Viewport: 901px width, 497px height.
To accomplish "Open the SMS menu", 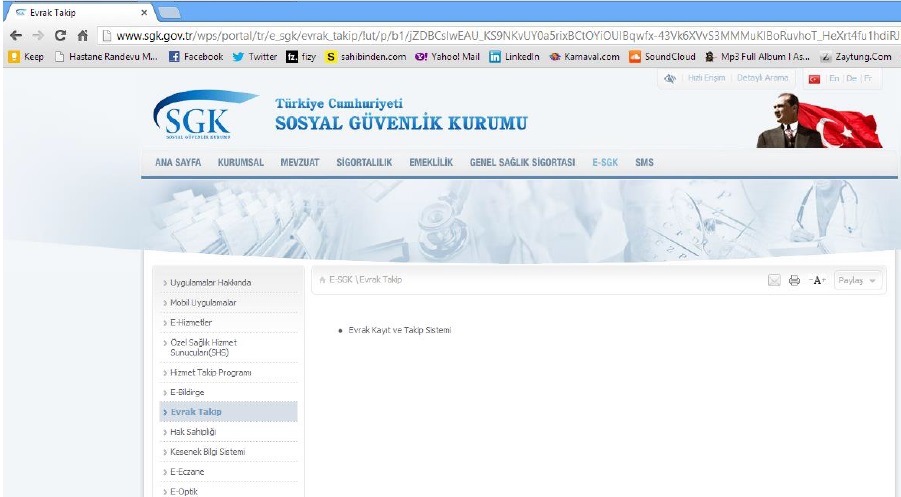I will pos(644,163).
